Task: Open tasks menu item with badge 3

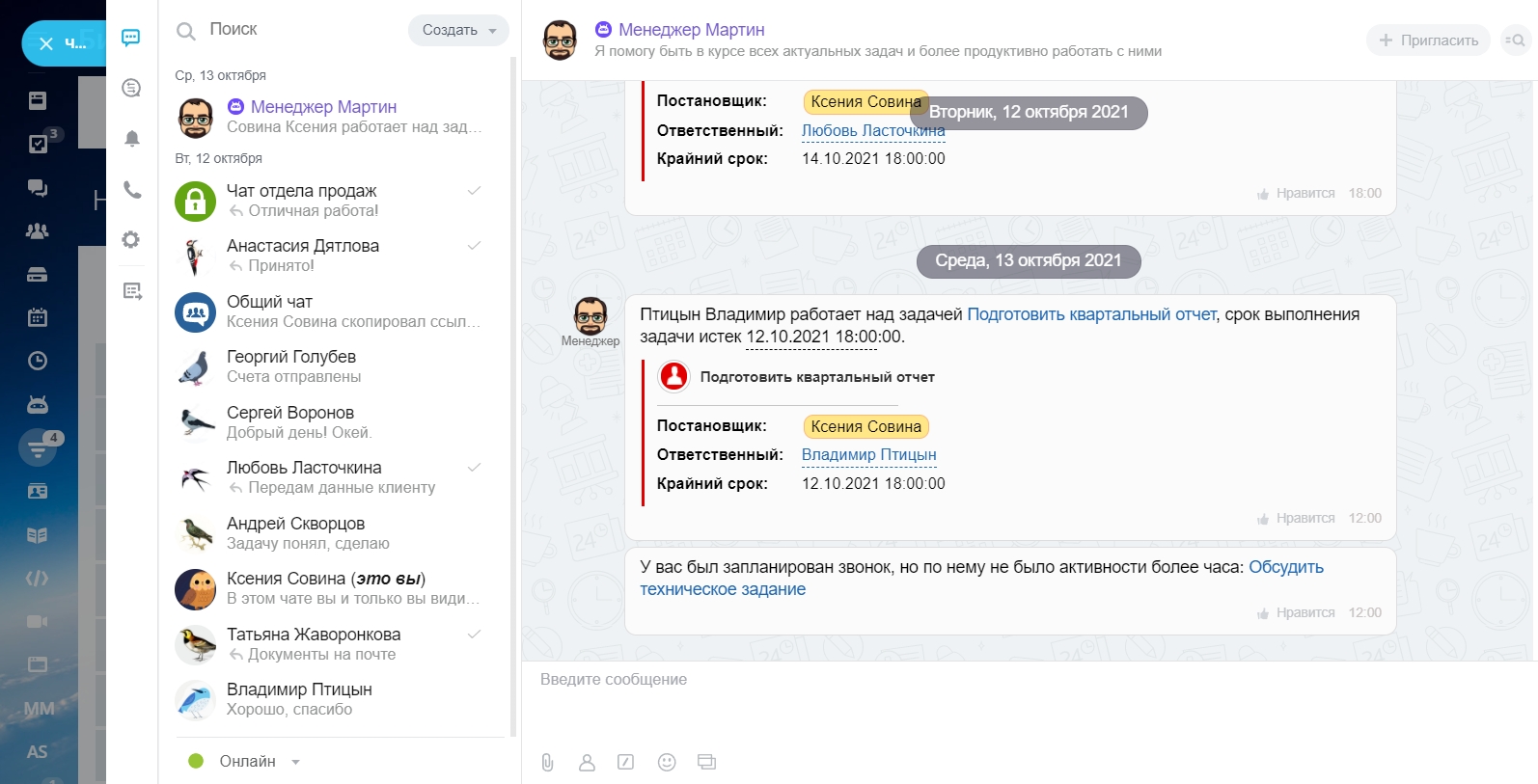Action: (x=38, y=144)
